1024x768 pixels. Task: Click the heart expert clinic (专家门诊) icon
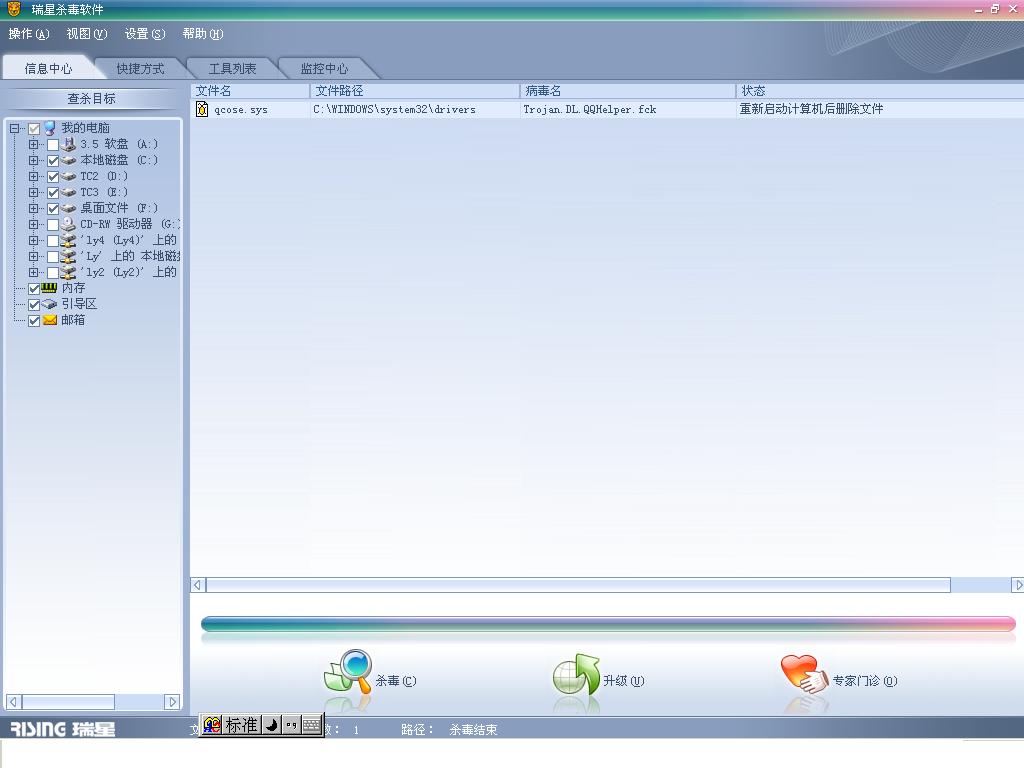click(x=804, y=675)
